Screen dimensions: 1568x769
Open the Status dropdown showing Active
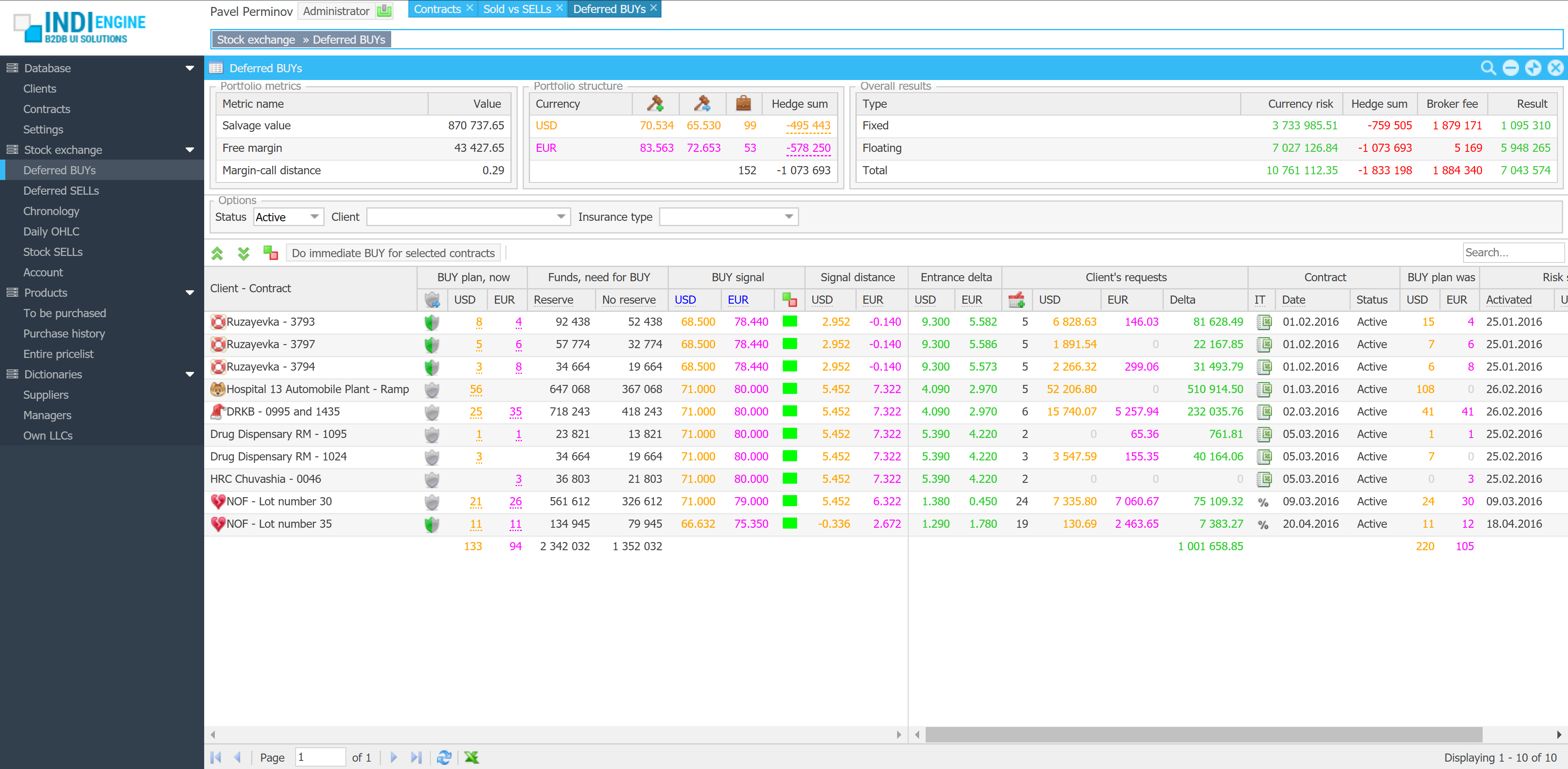pyautogui.click(x=314, y=217)
